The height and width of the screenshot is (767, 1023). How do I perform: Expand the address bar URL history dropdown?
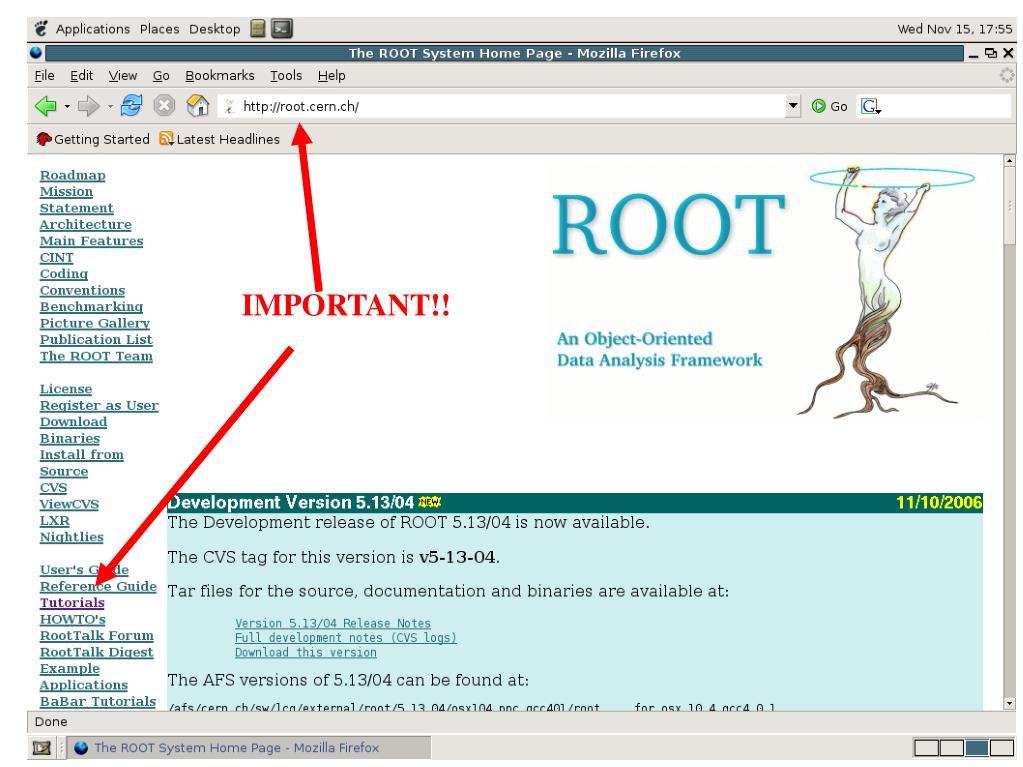click(793, 106)
